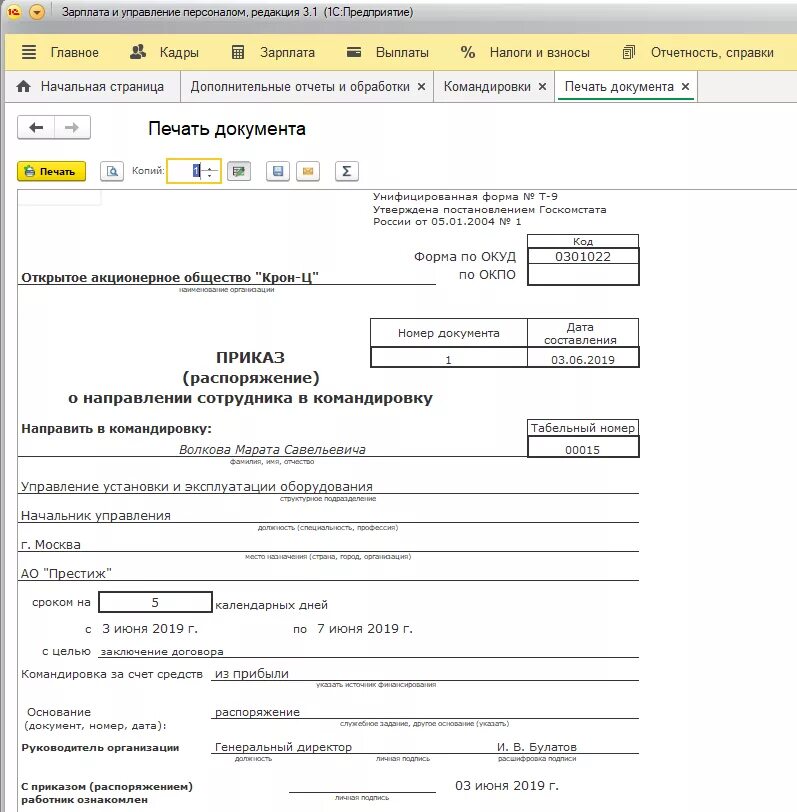Click the 1C application logo icon
Image resolution: width=797 pixels, height=812 pixels.
[x=14, y=11]
